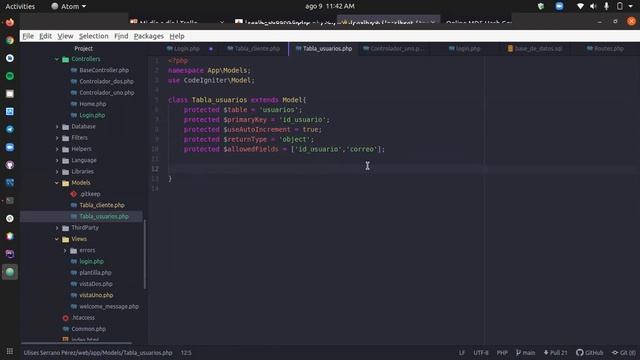Image resolution: width=640 pixels, height=360 pixels.
Task: Click cursor position 12:5 in status bar
Action: (186, 352)
